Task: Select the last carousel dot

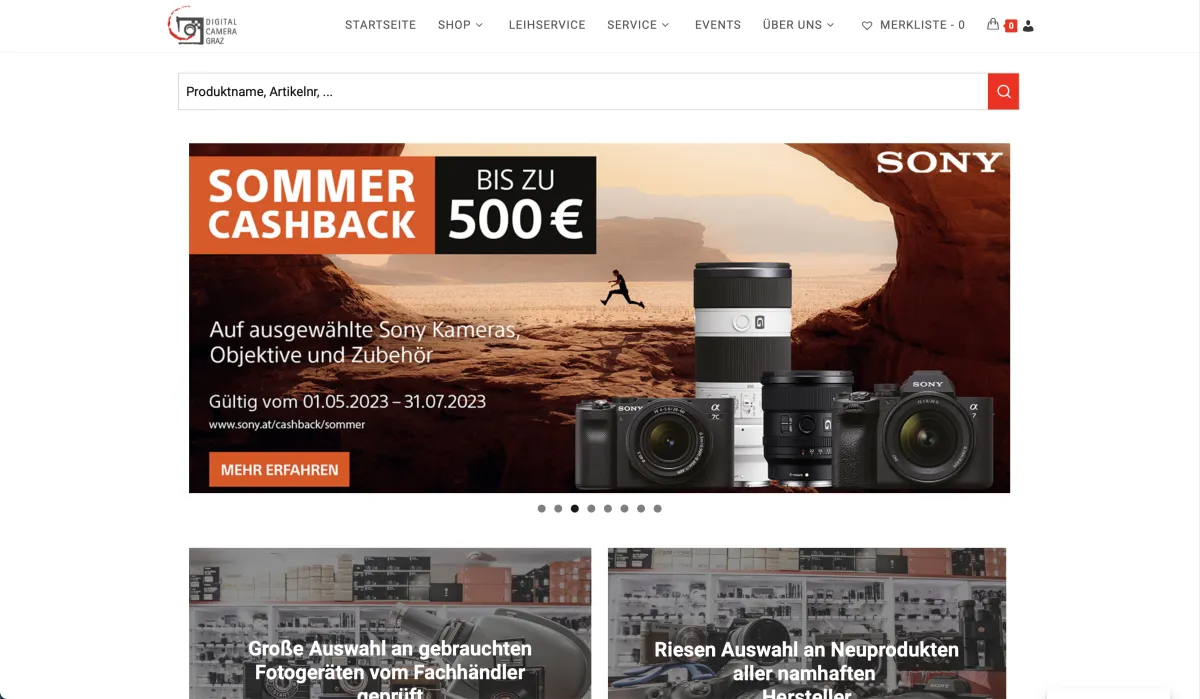Action: click(x=657, y=508)
